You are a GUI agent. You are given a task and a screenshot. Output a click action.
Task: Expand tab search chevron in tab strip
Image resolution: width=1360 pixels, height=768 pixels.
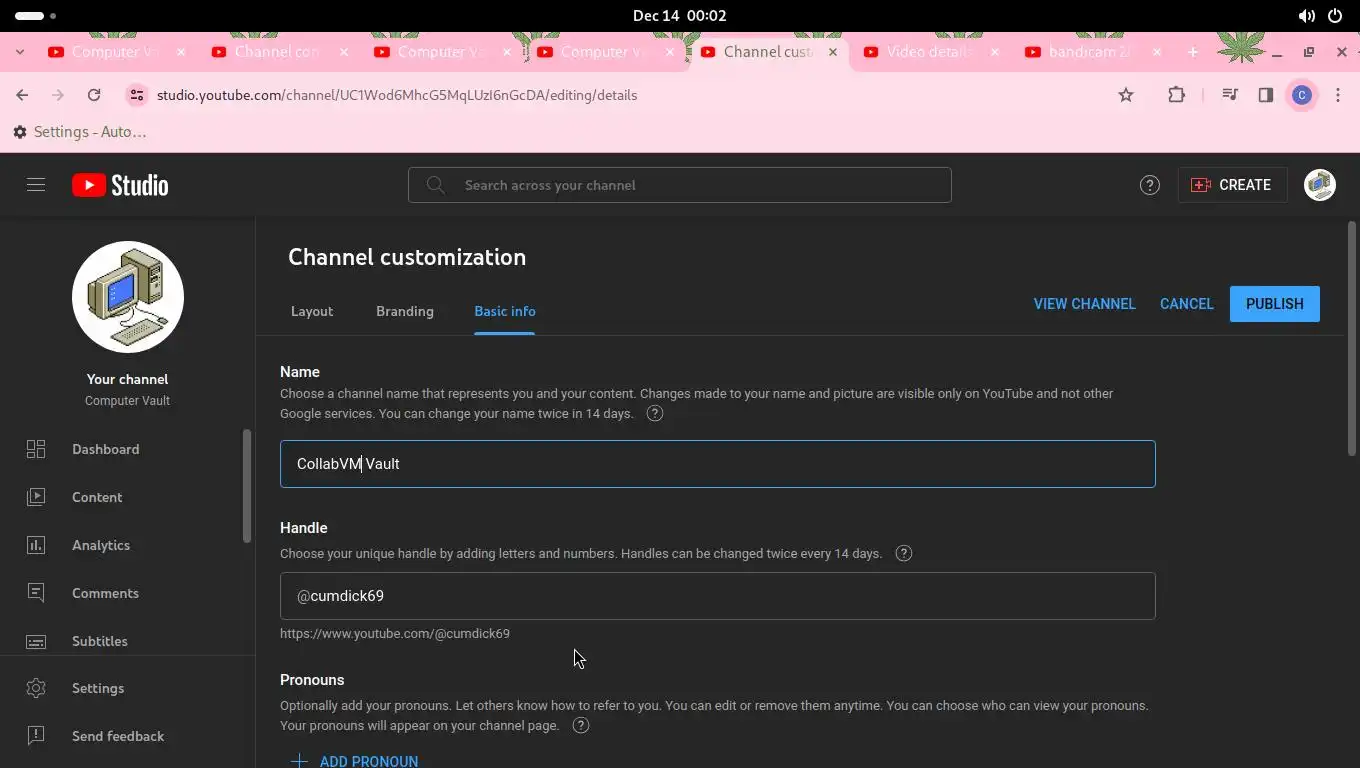[x=20, y=52]
